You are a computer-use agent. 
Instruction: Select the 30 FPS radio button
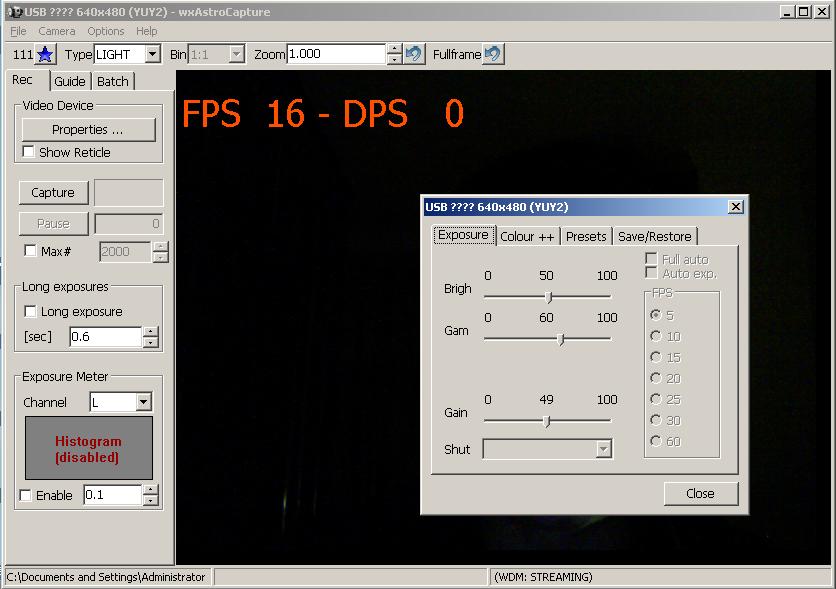click(x=656, y=420)
